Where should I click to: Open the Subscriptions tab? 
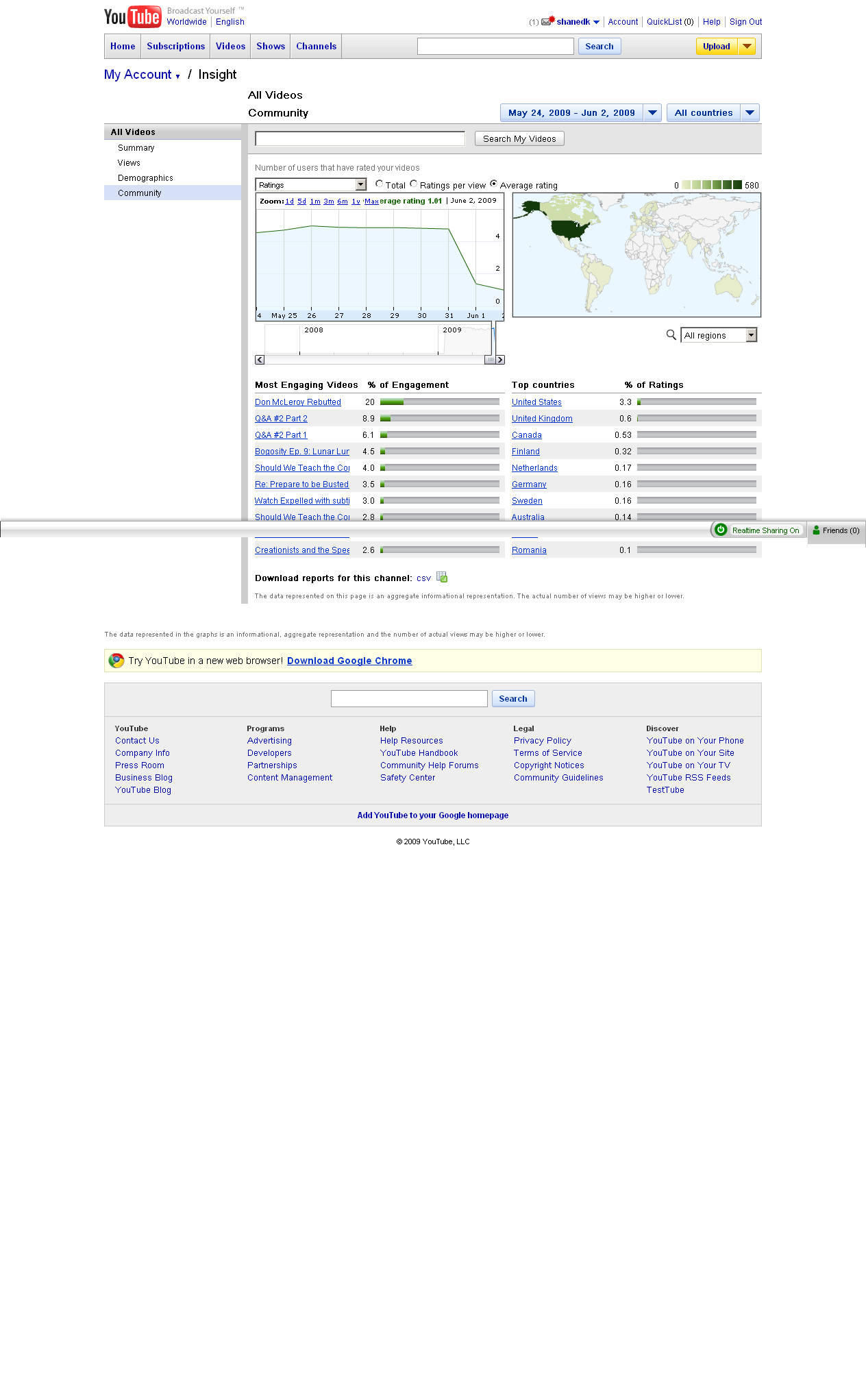click(175, 47)
